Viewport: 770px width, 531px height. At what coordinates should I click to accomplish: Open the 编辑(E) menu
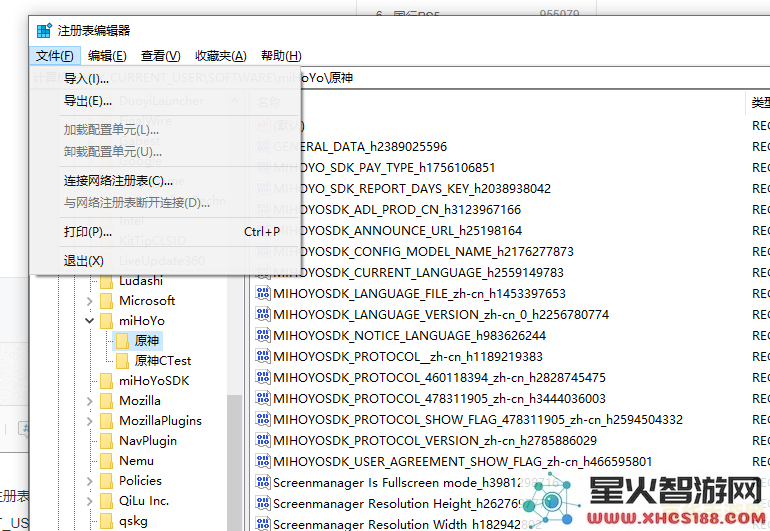point(107,56)
